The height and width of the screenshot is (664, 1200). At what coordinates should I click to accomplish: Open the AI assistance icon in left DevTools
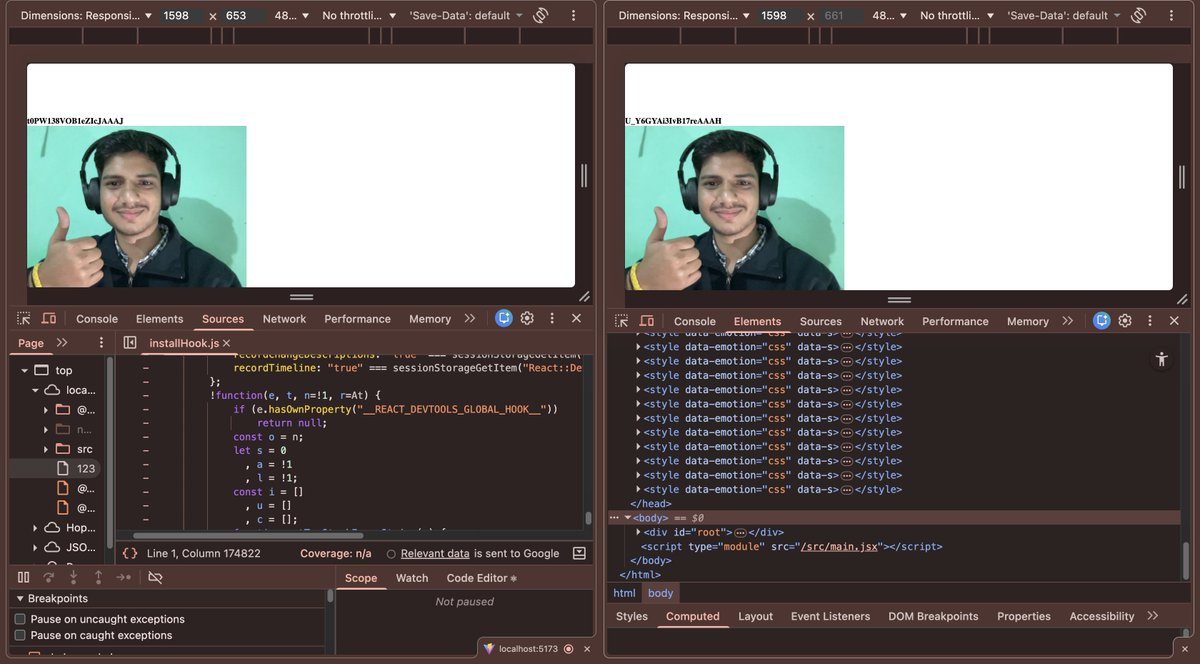(504, 318)
